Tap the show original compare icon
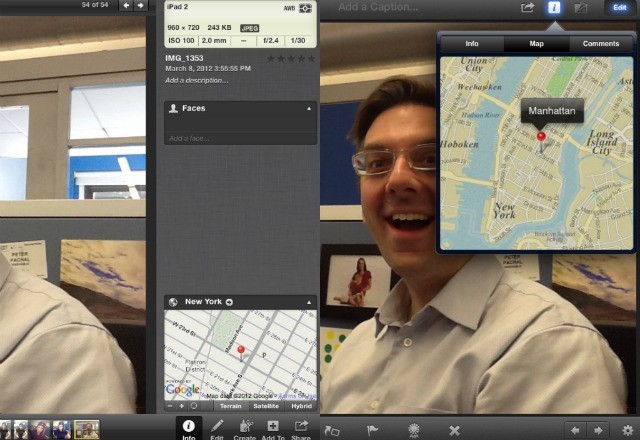The width and height of the screenshot is (640, 440). [x=580, y=7]
